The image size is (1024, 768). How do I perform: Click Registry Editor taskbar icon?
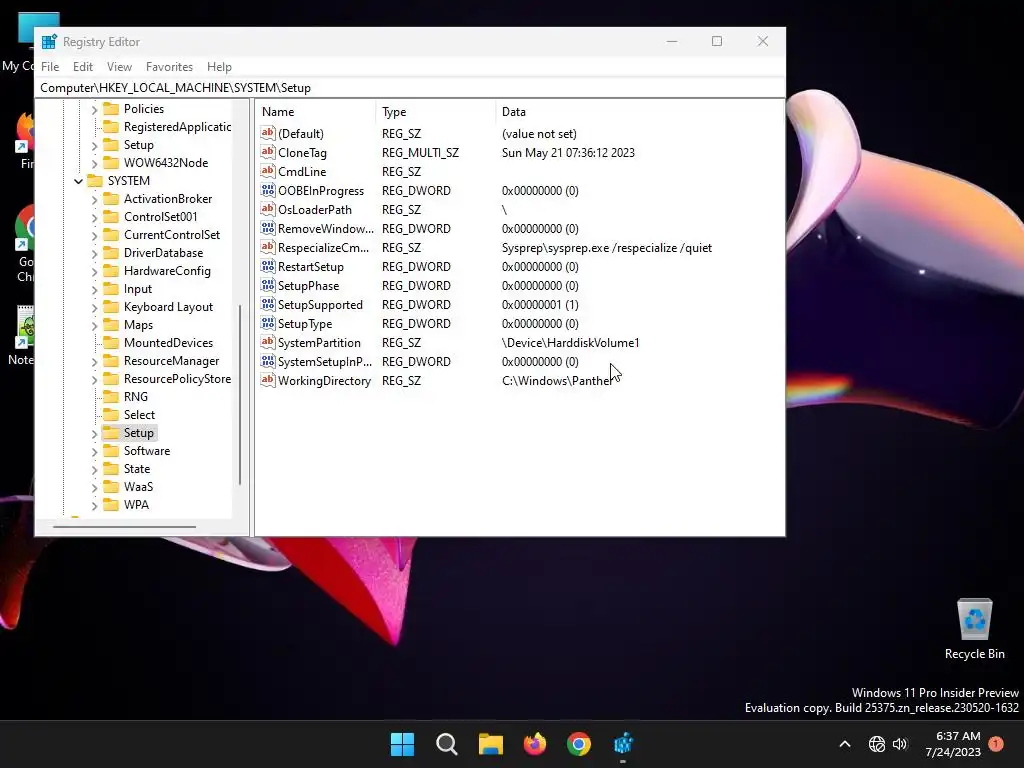click(623, 744)
